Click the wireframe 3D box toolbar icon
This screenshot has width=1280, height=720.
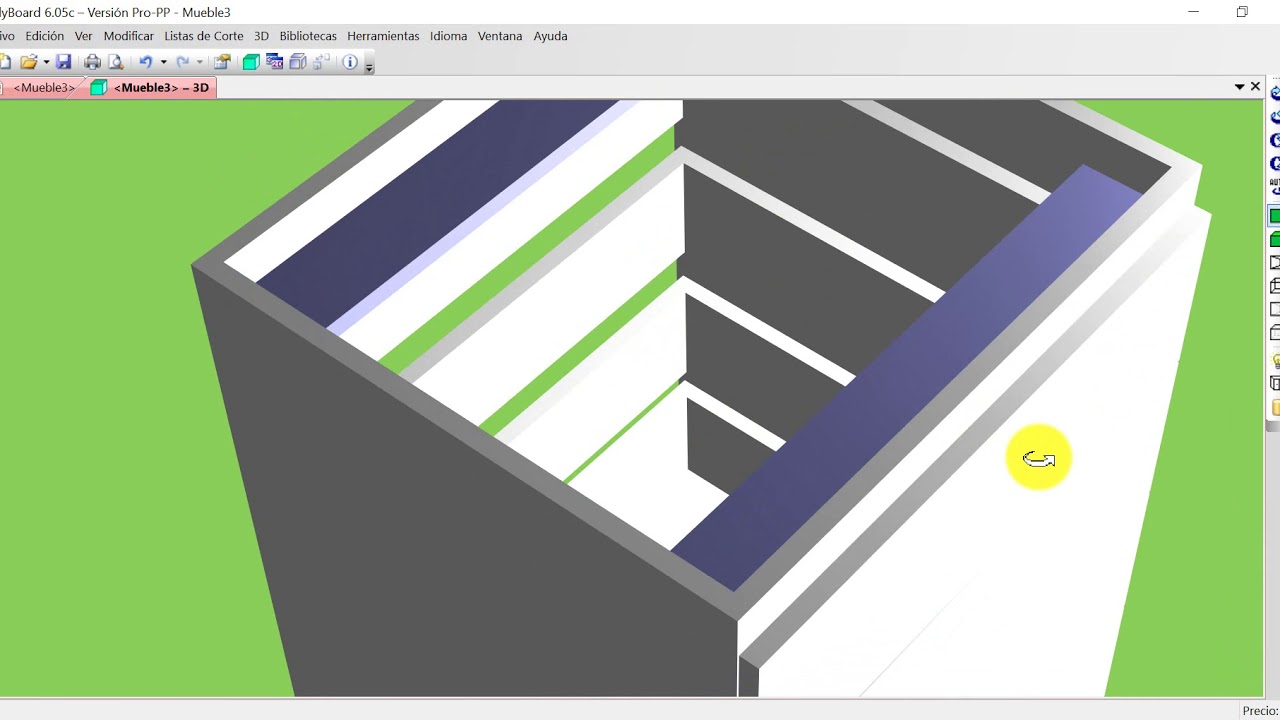(297, 62)
